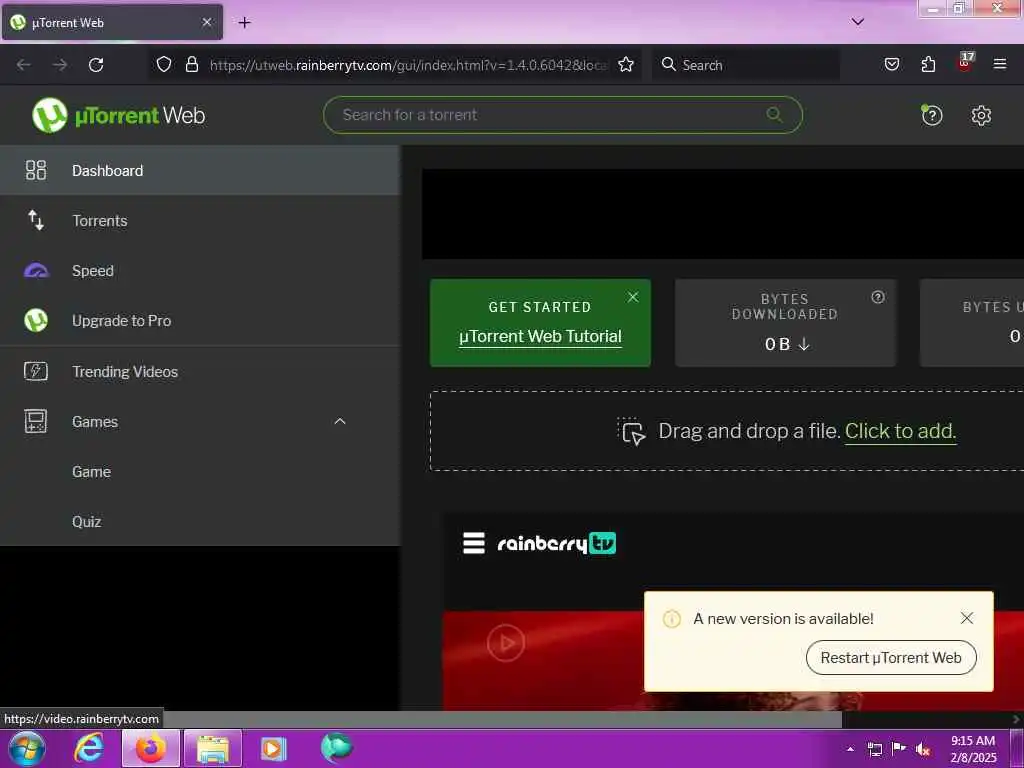Click the Torrents up-down arrows icon

click(x=36, y=221)
